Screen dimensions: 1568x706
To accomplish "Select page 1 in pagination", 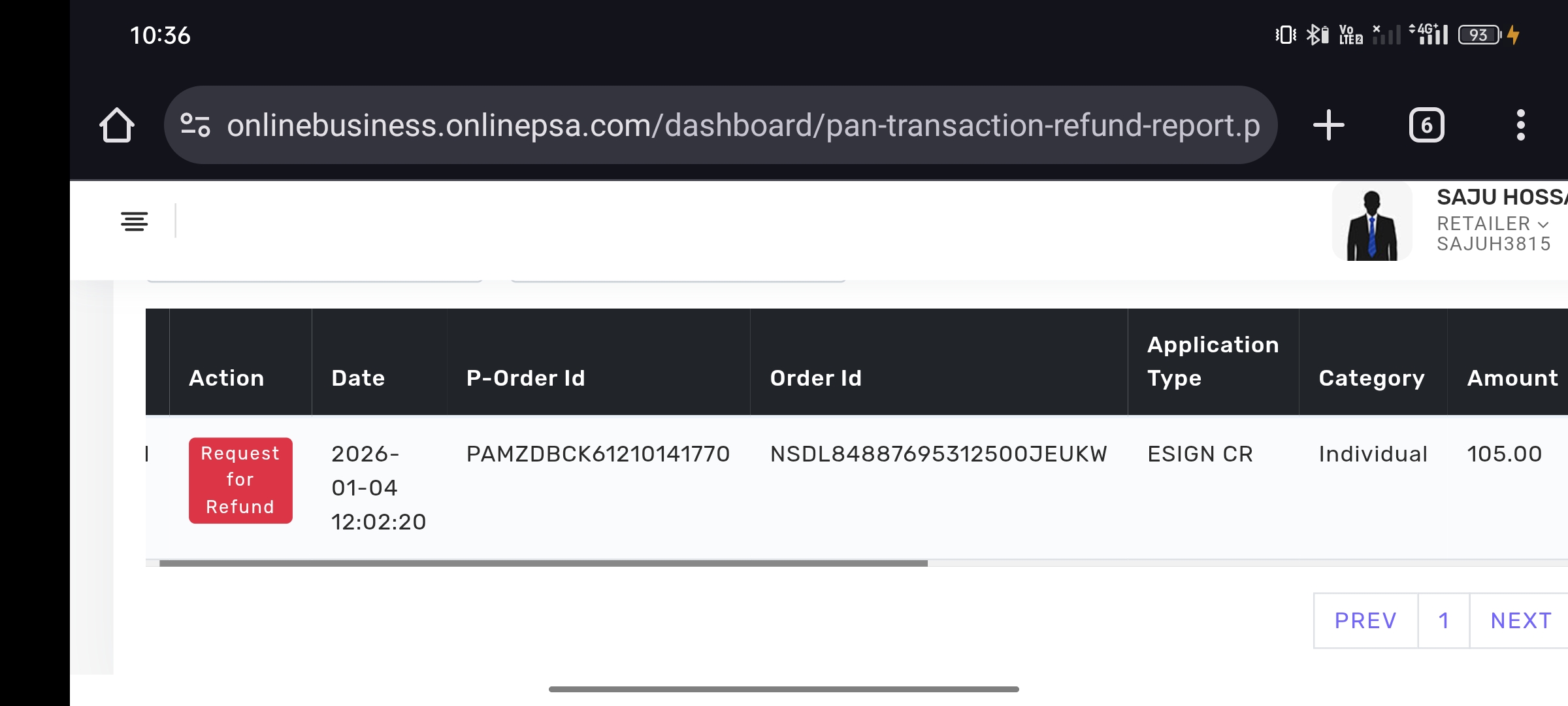I will [x=1444, y=620].
